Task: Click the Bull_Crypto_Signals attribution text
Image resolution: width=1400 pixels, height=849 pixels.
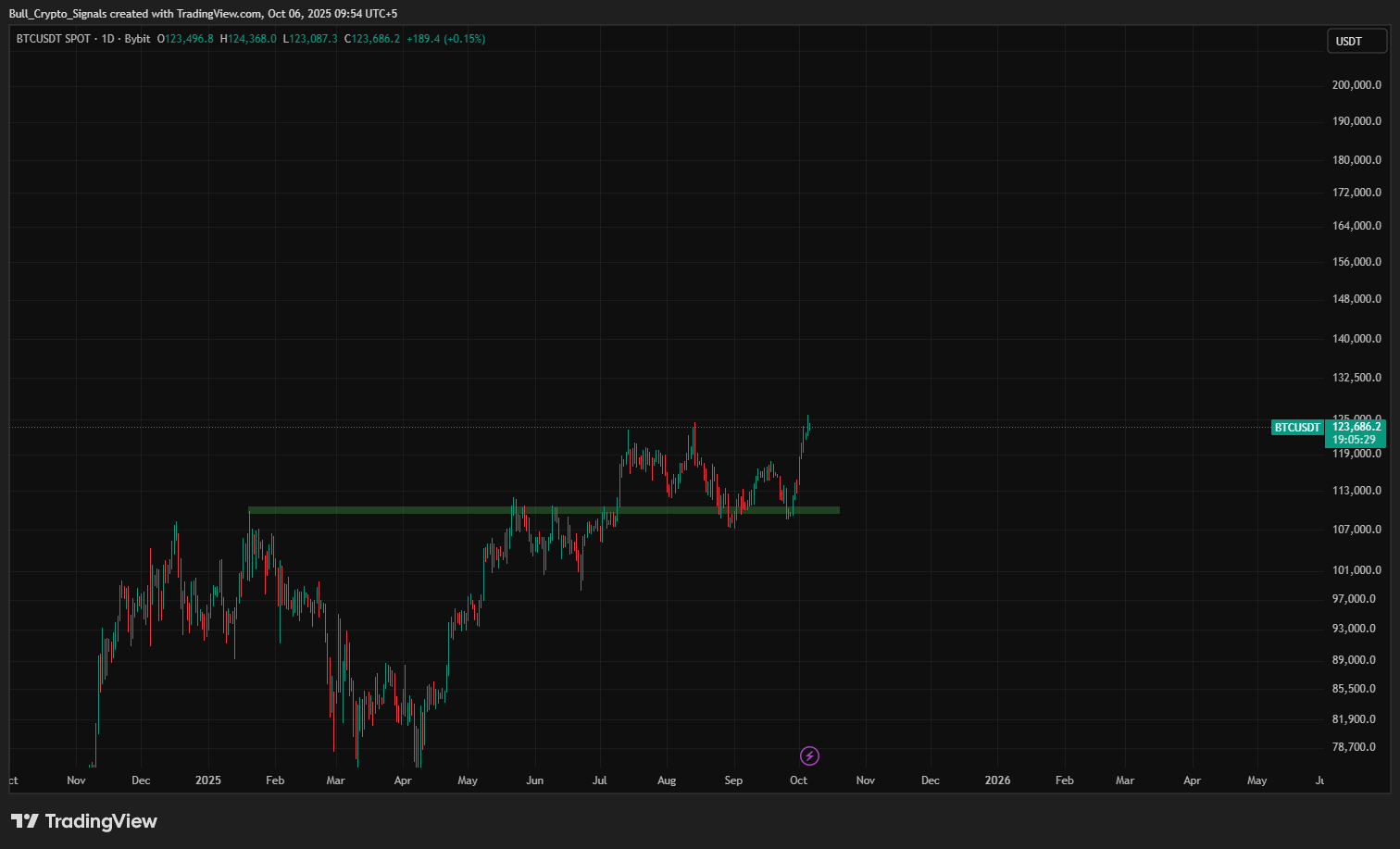Action: (58, 14)
